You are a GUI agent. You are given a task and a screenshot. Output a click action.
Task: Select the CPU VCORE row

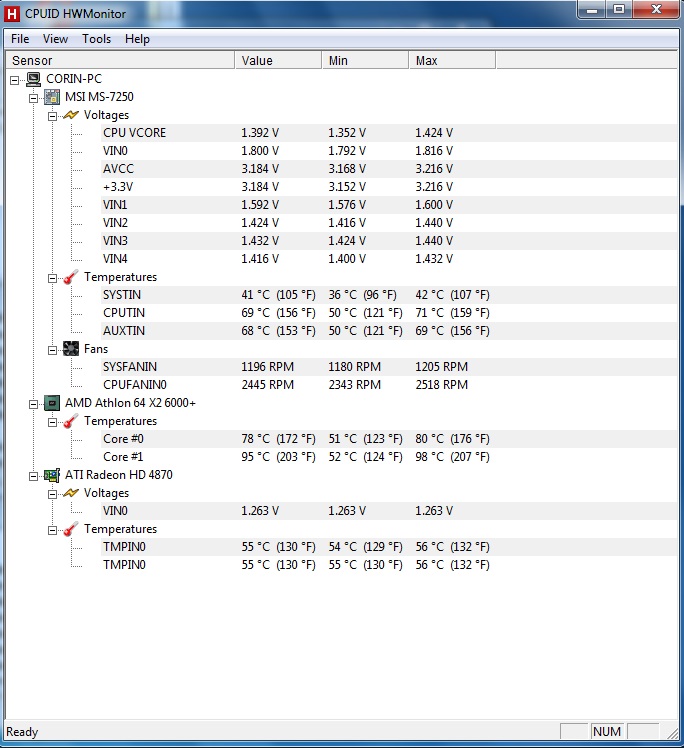point(389,133)
